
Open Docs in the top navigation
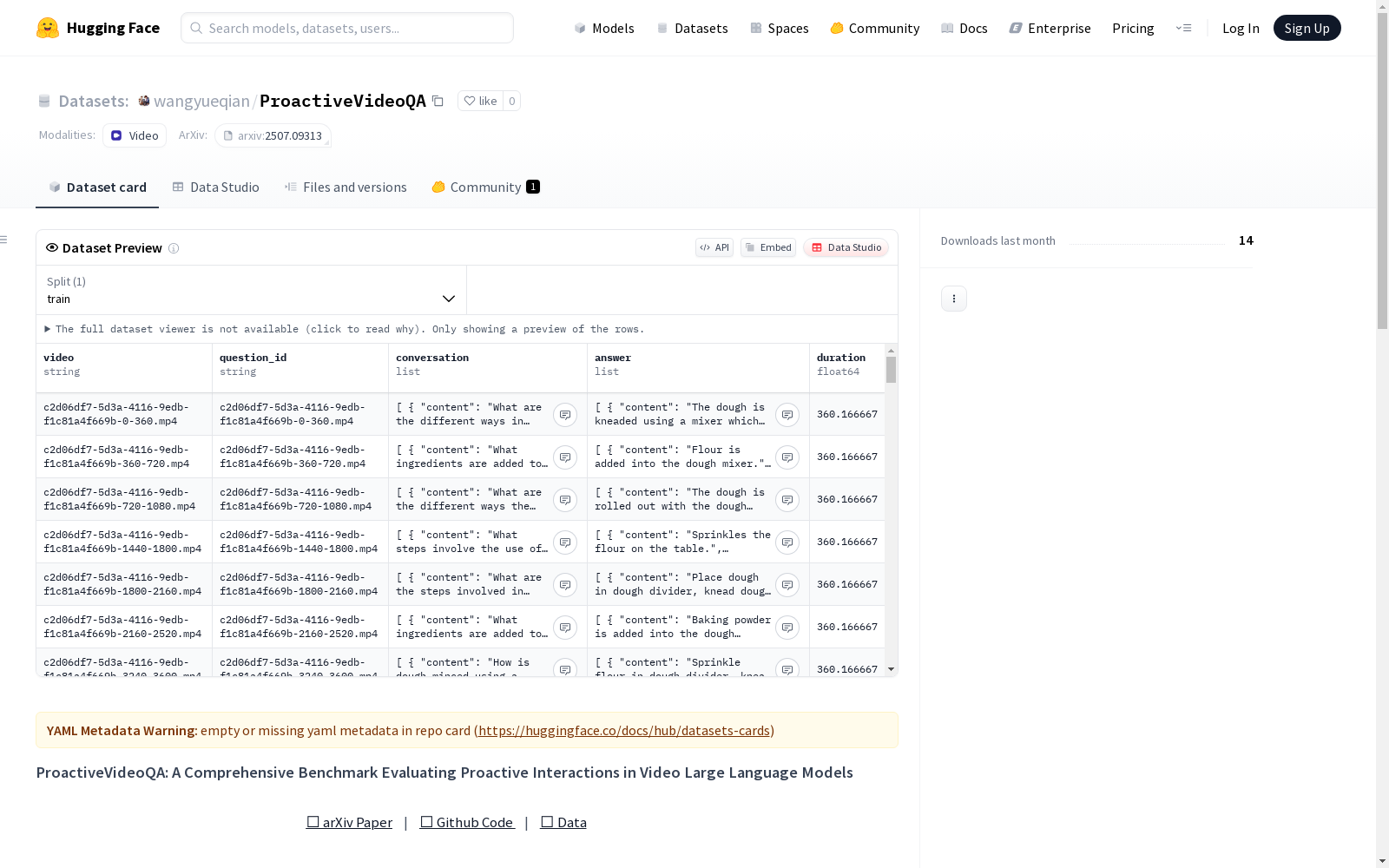click(964, 29)
